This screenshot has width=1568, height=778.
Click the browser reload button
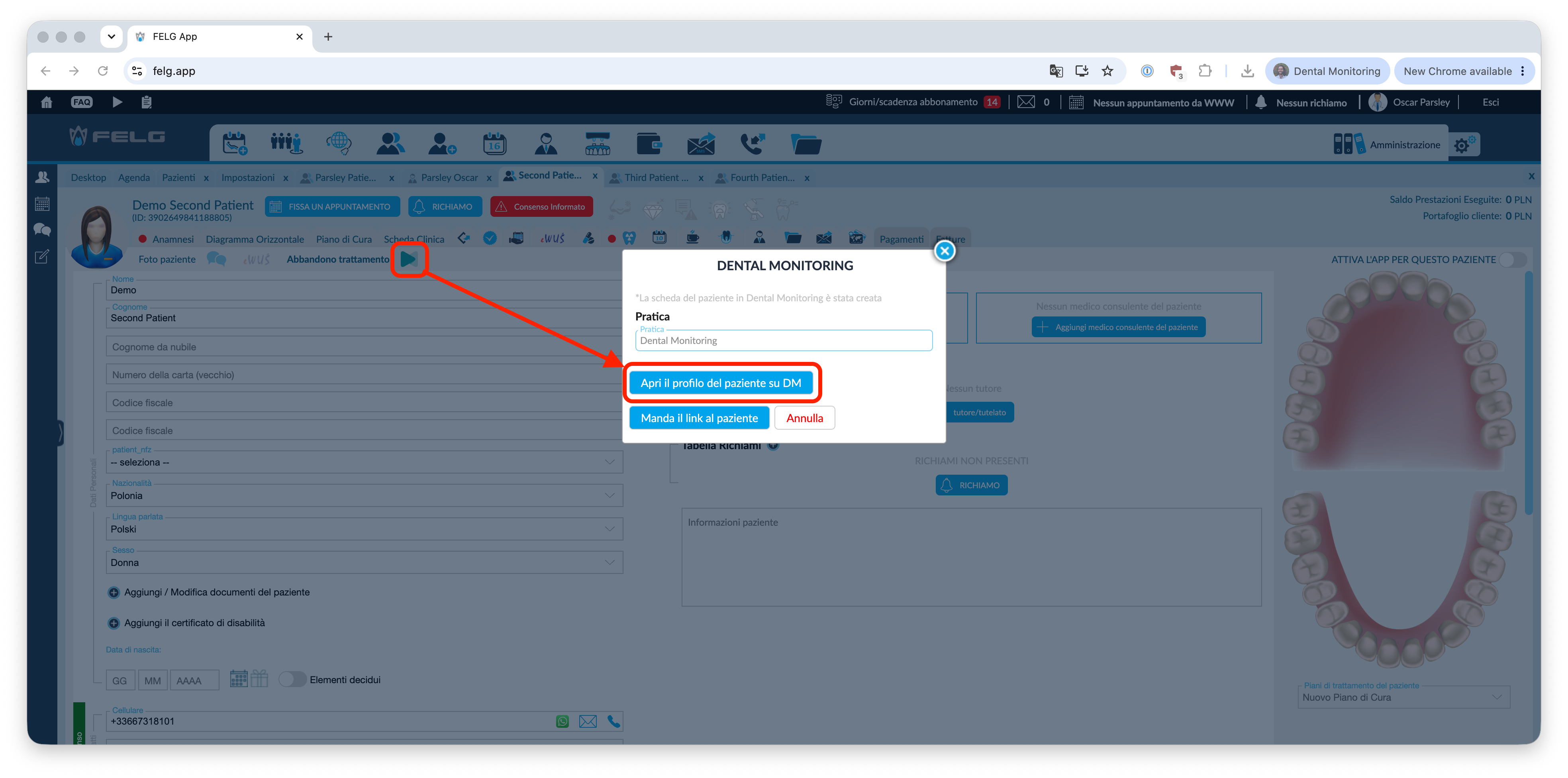point(102,71)
